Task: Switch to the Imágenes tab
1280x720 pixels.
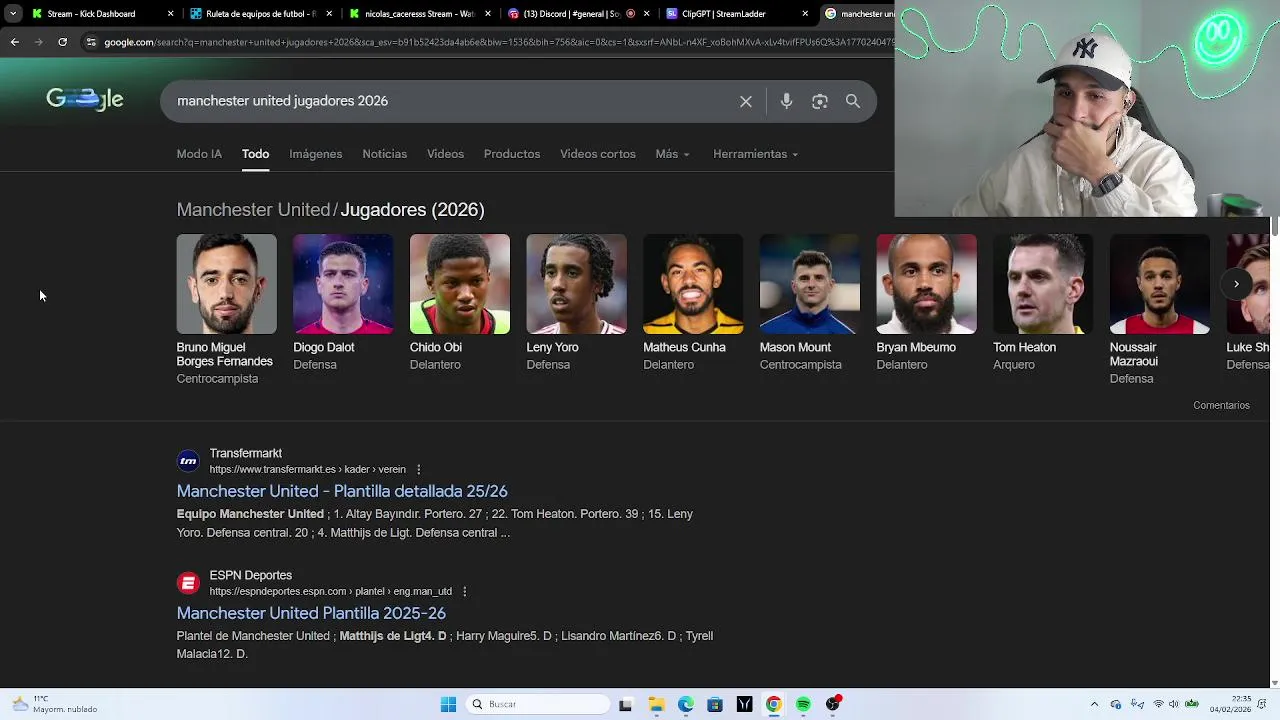Action: [316, 154]
